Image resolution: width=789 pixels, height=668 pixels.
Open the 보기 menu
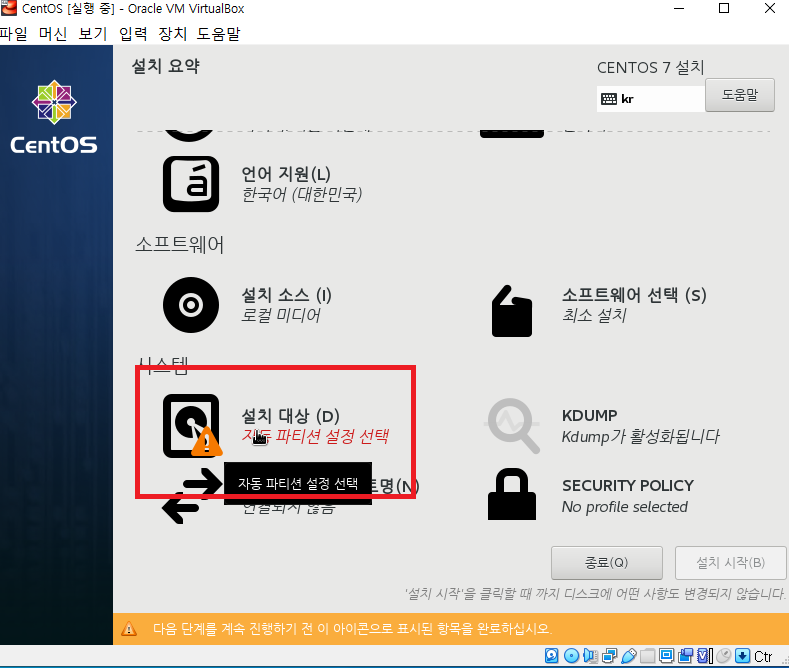point(93,34)
